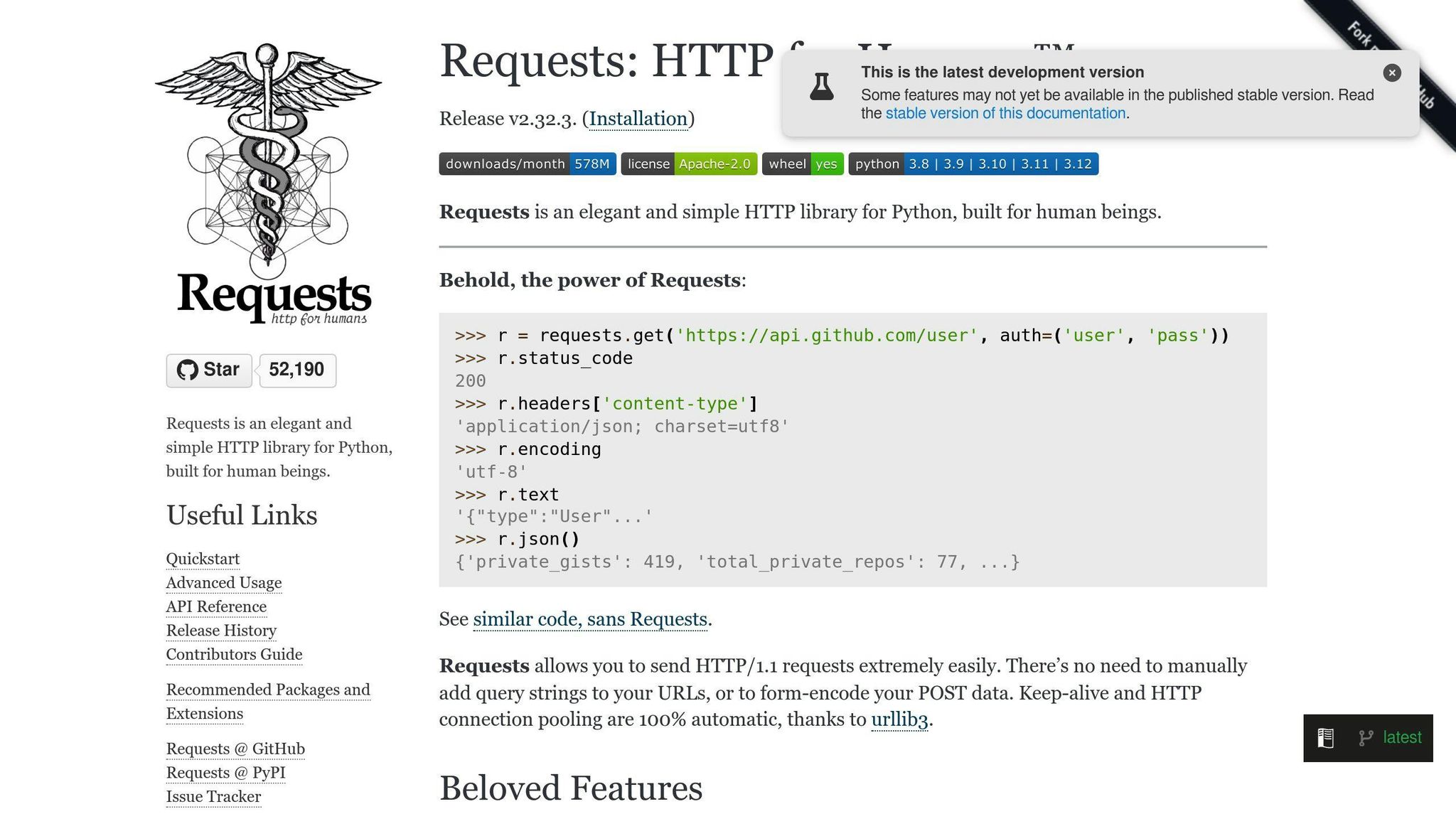Dismiss the development version notification
Viewport: 1456px width, 819px height.
(1391, 73)
